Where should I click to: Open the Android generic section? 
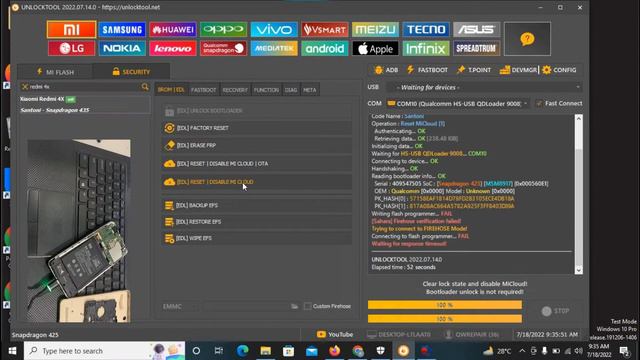pos(324,48)
